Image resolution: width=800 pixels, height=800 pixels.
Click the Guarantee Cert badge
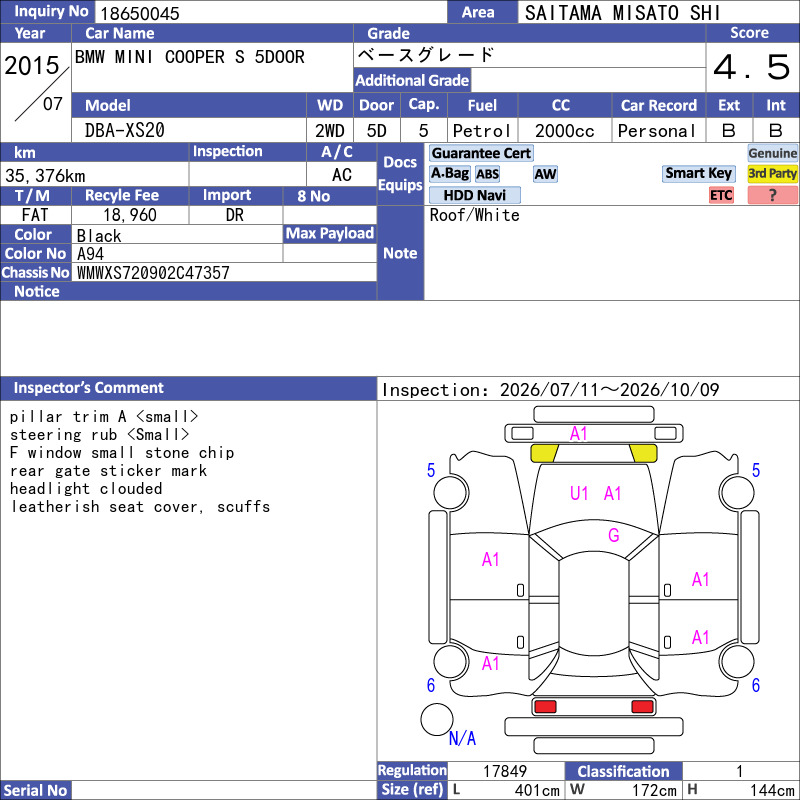tap(481, 153)
